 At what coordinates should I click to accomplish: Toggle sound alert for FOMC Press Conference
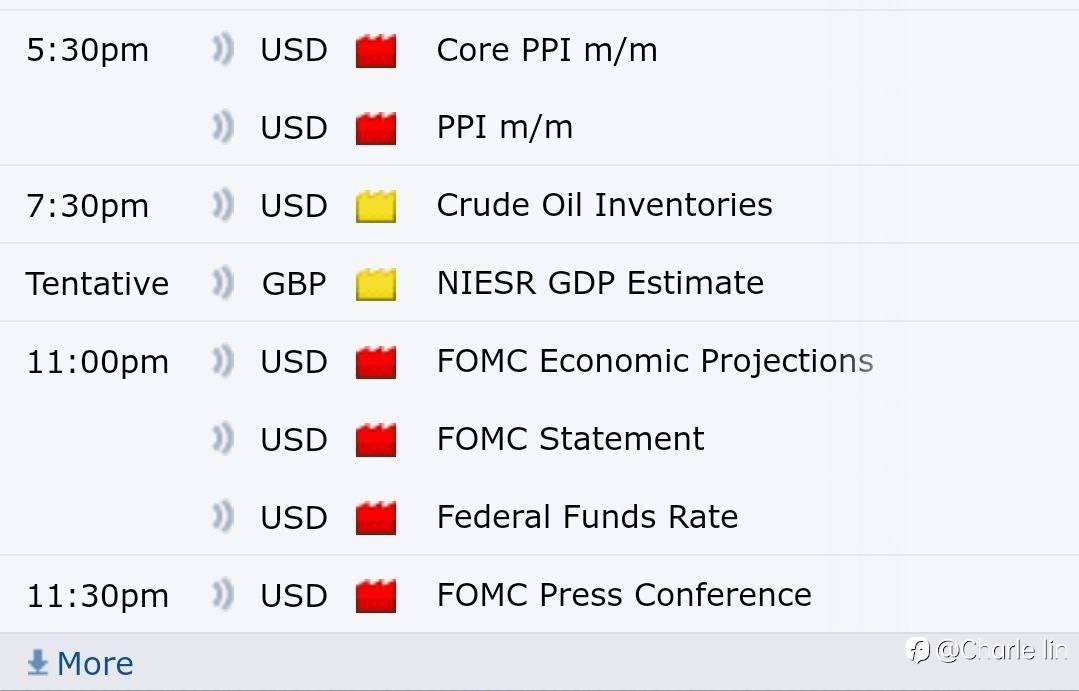tap(222, 596)
